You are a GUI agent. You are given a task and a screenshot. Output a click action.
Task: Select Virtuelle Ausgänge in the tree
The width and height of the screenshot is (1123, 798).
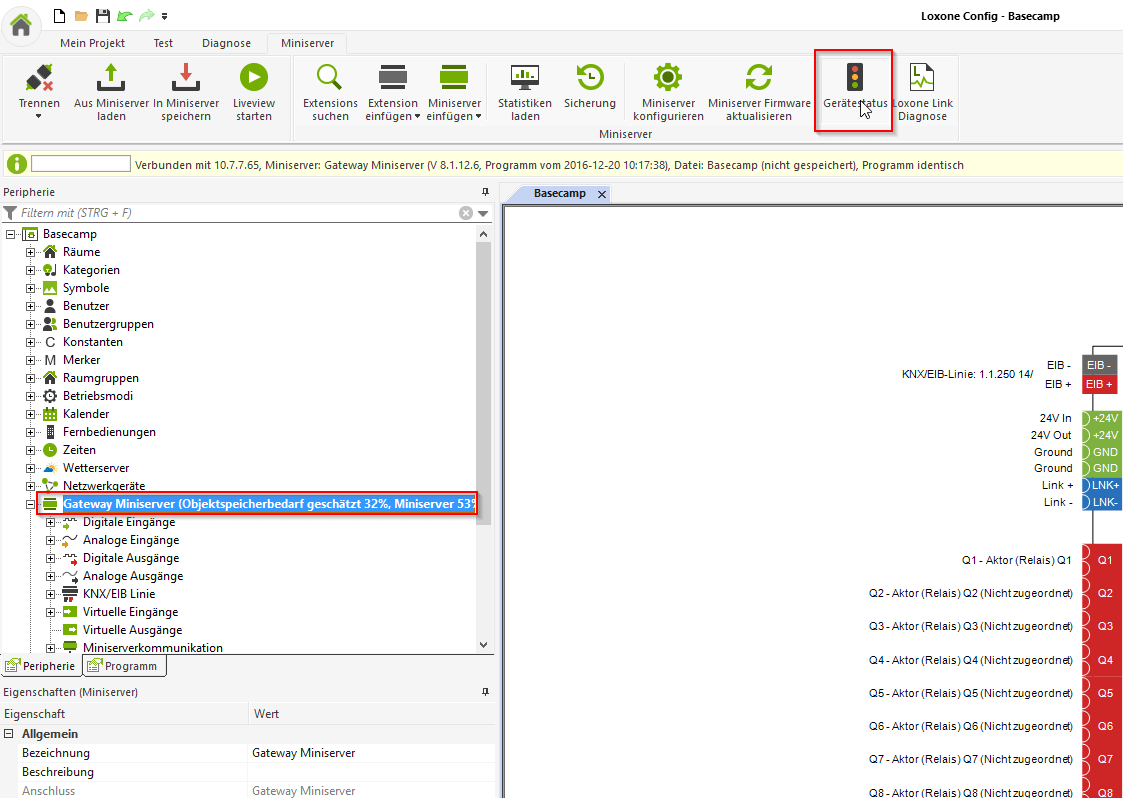tap(132, 630)
